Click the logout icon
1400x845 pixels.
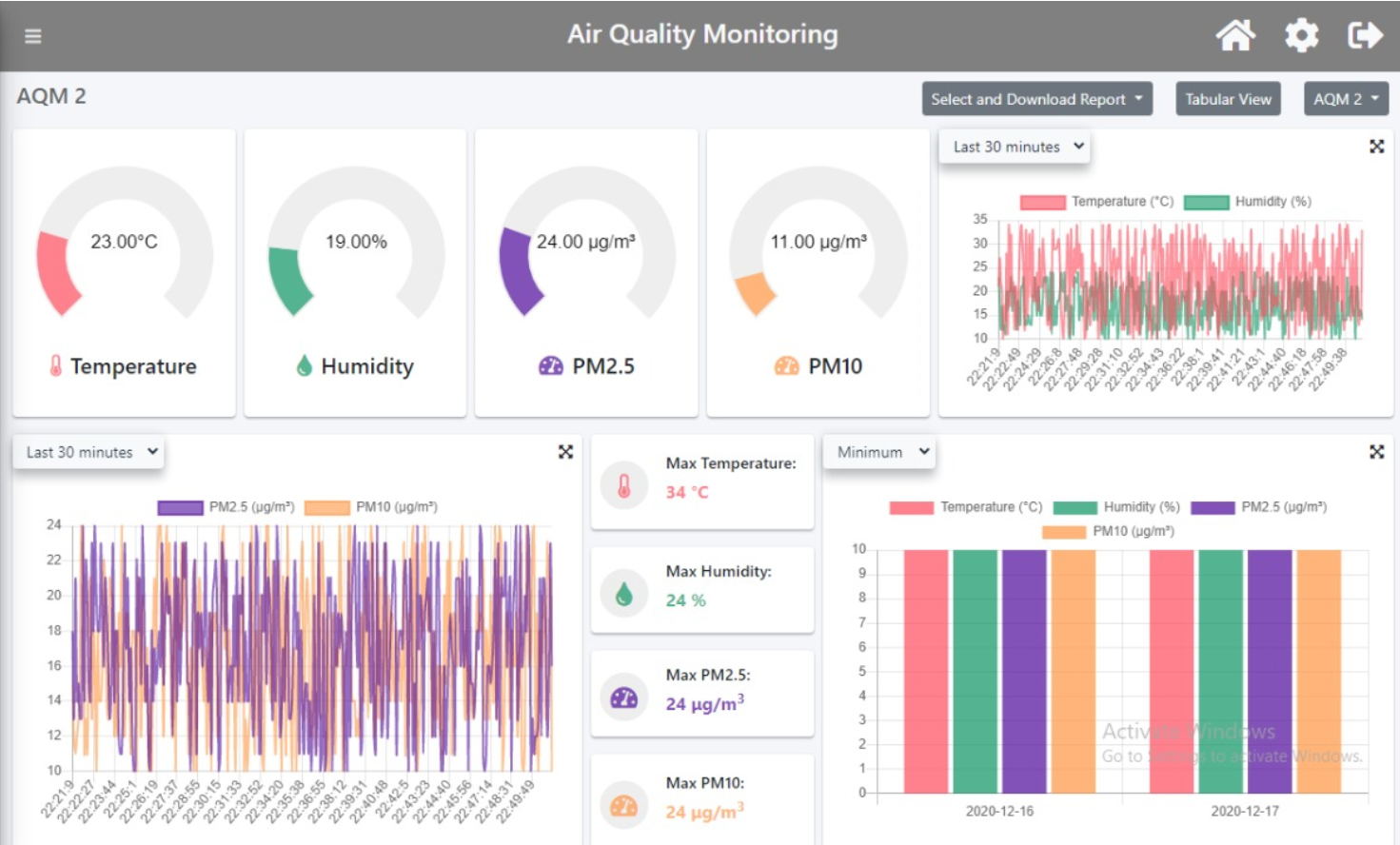coord(1365,35)
